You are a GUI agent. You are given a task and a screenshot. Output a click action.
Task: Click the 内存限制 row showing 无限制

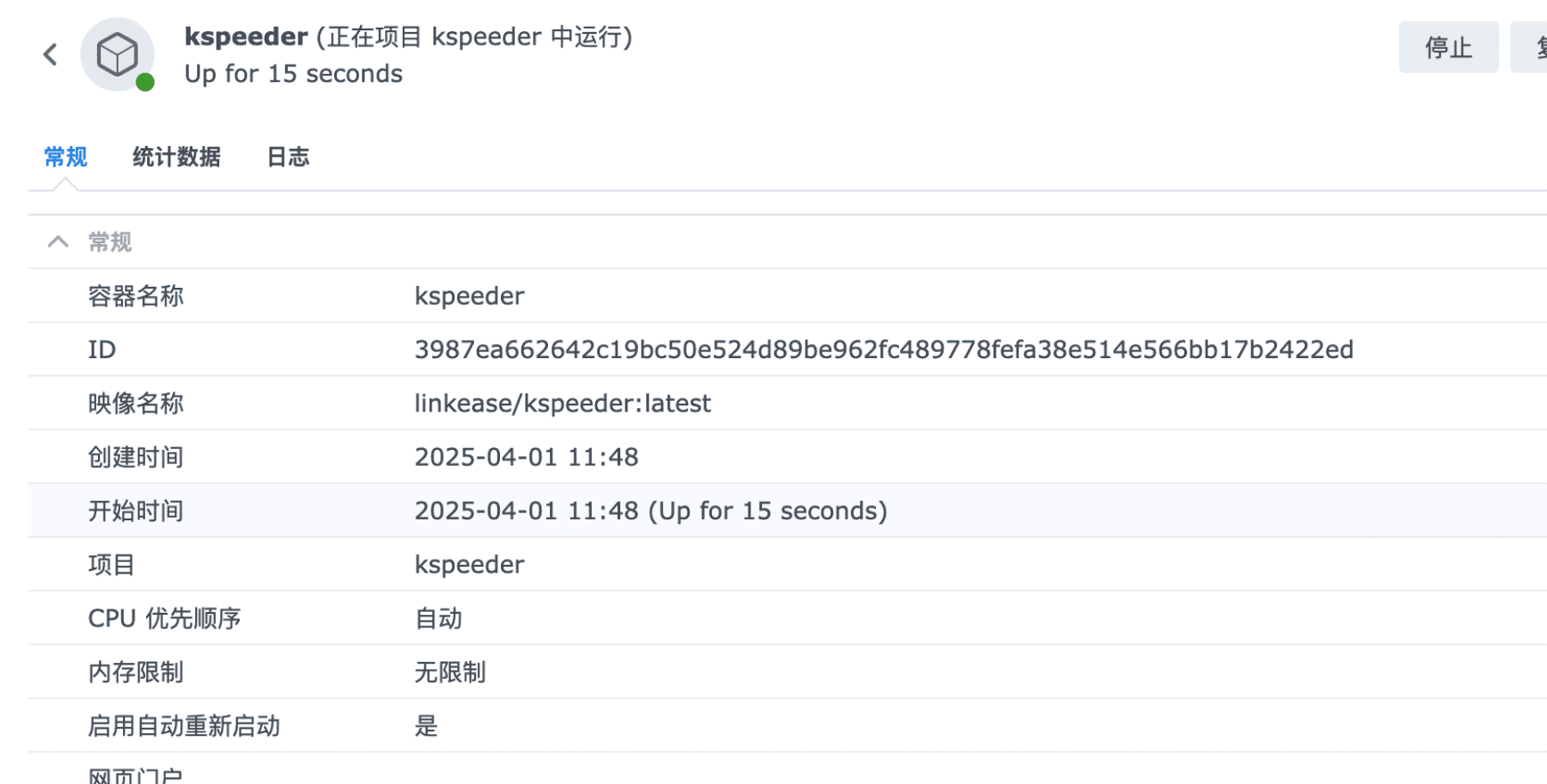pyautogui.click(x=450, y=672)
